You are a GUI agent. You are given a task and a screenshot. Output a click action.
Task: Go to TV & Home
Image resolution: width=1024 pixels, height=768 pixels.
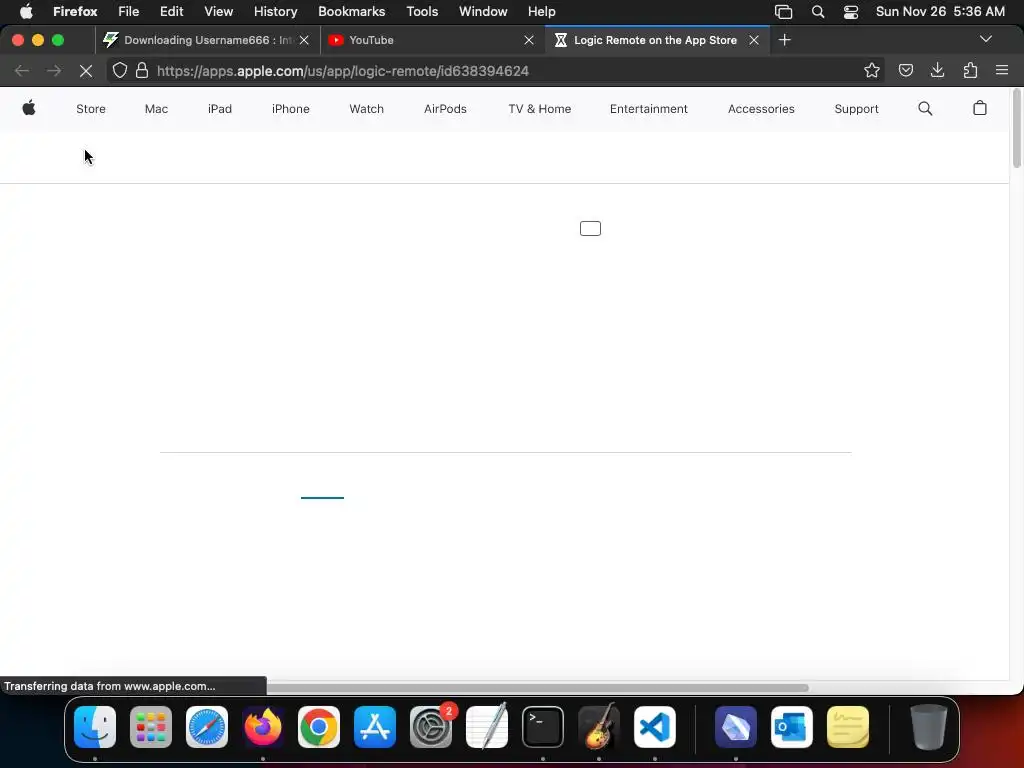pos(539,109)
